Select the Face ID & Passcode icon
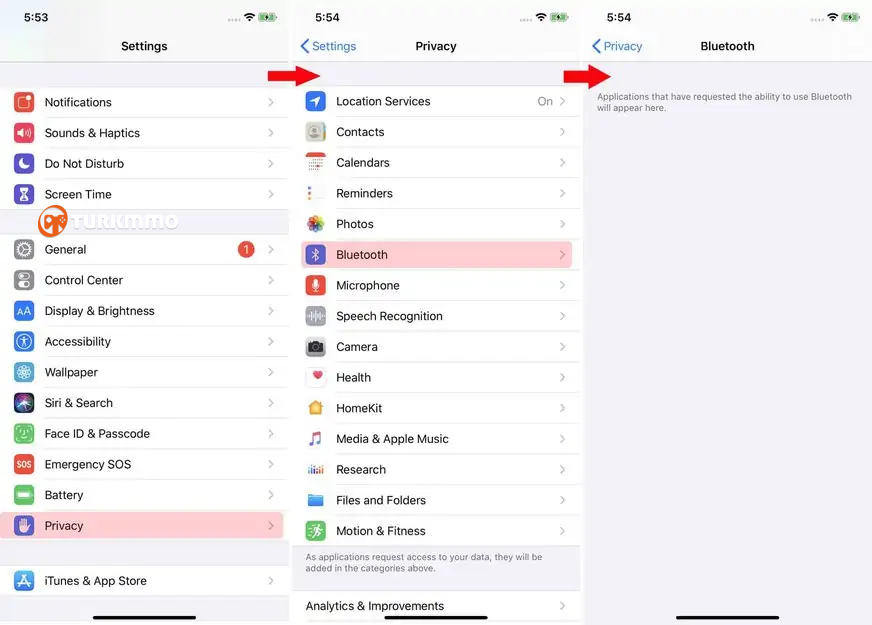 pyautogui.click(x=24, y=434)
